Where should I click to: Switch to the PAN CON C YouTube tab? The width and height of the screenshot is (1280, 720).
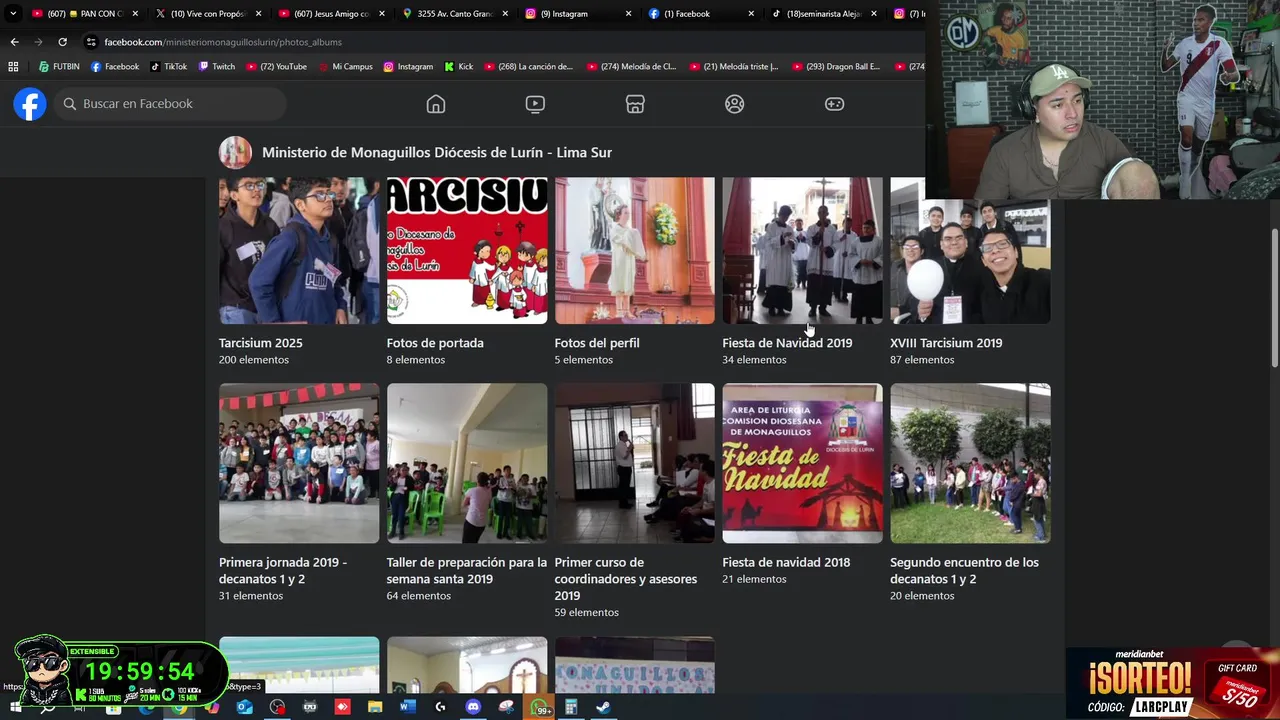point(84,14)
